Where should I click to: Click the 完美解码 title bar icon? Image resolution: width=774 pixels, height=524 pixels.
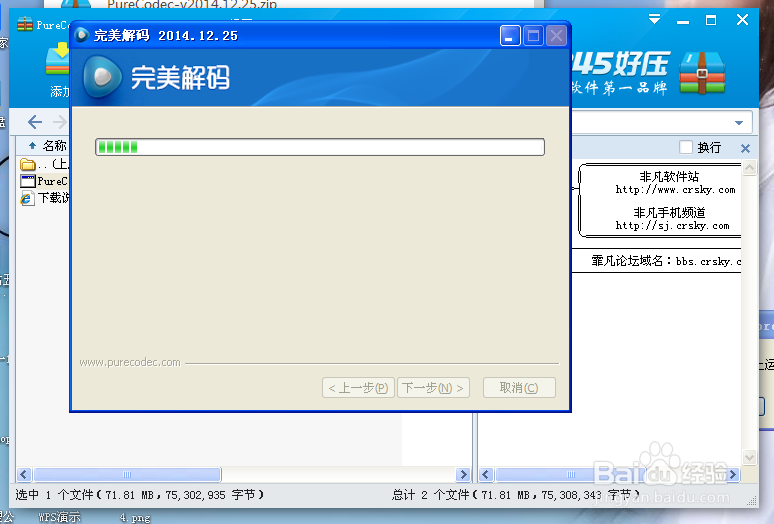tap(82, 35)
